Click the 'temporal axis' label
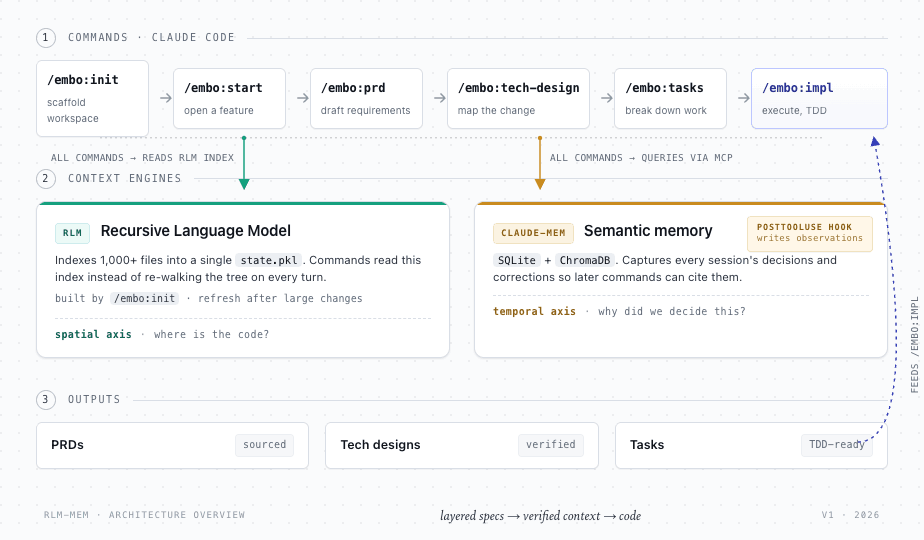Viewport: 924px width, 540px height. tap(534, 311)
